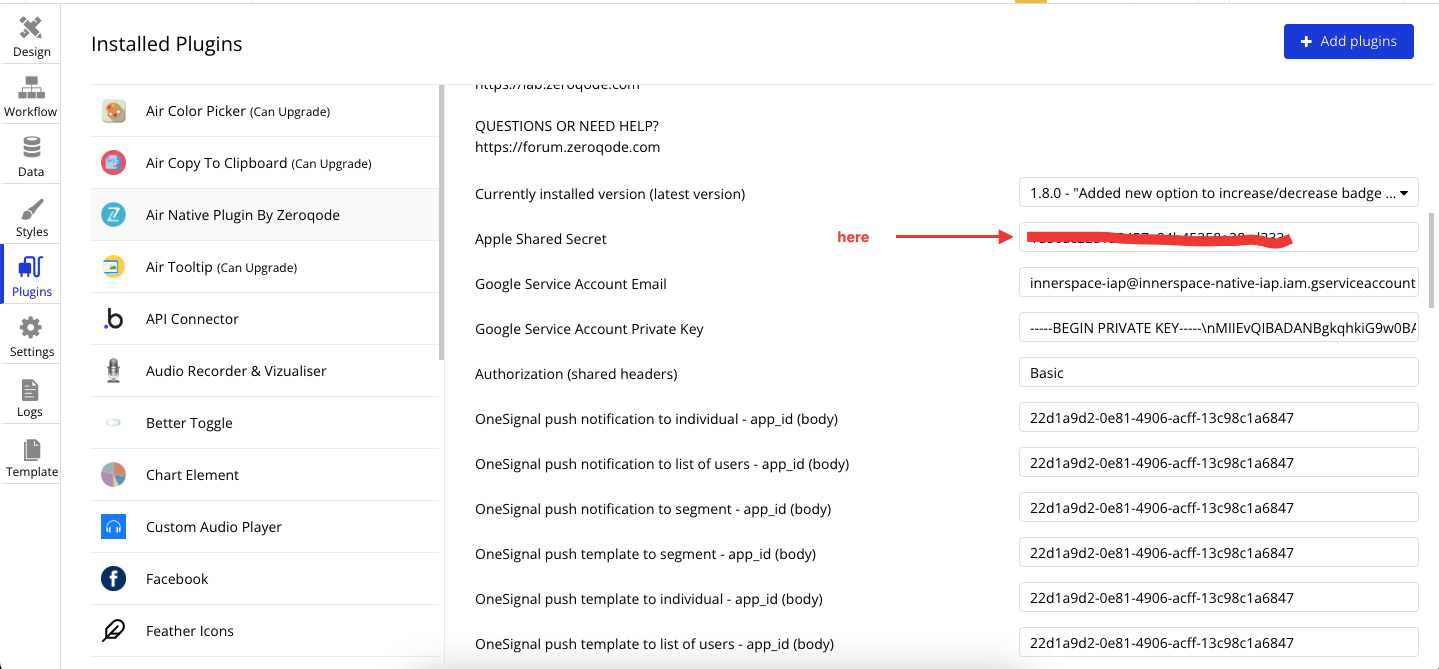Click app_id field for notification to individual
The image size is (1439, 669).
1218,418
